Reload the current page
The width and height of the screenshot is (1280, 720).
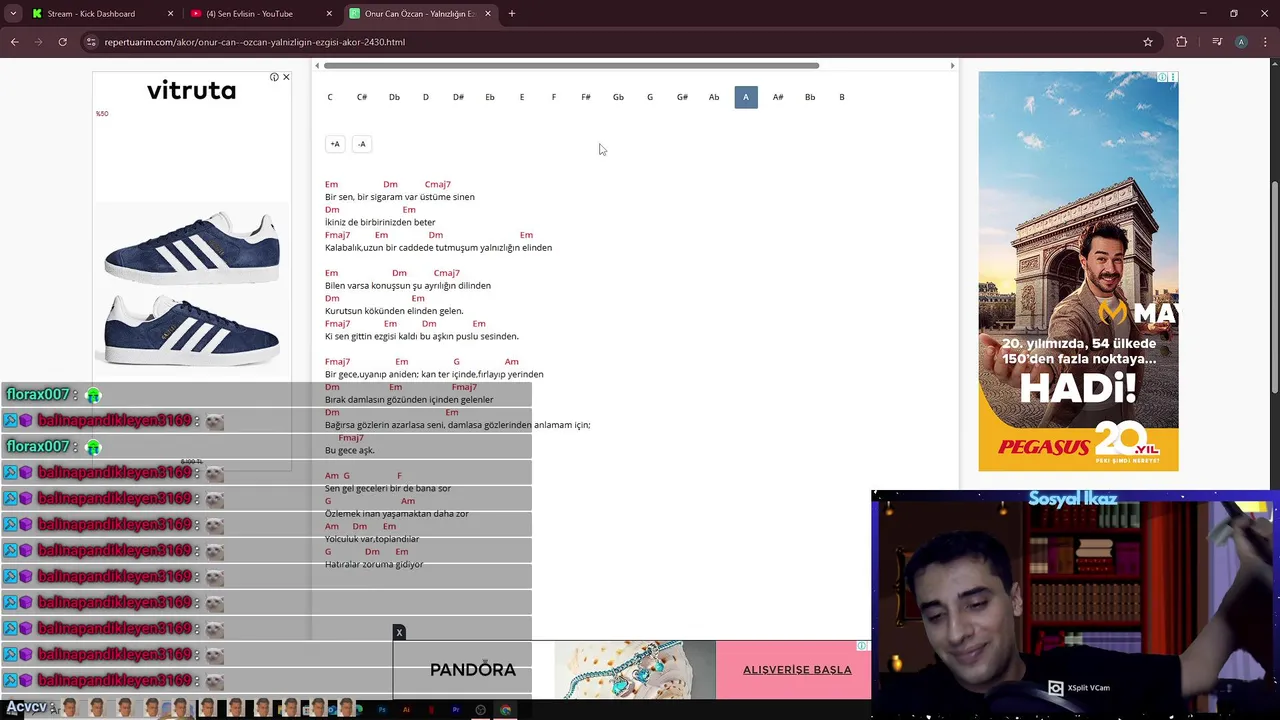point(62,42)
